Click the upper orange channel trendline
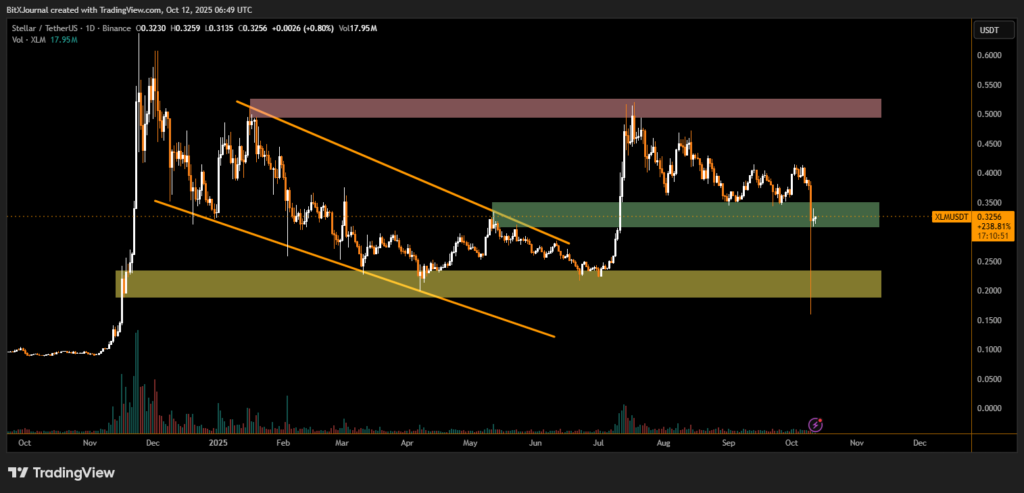 [400, 170]
